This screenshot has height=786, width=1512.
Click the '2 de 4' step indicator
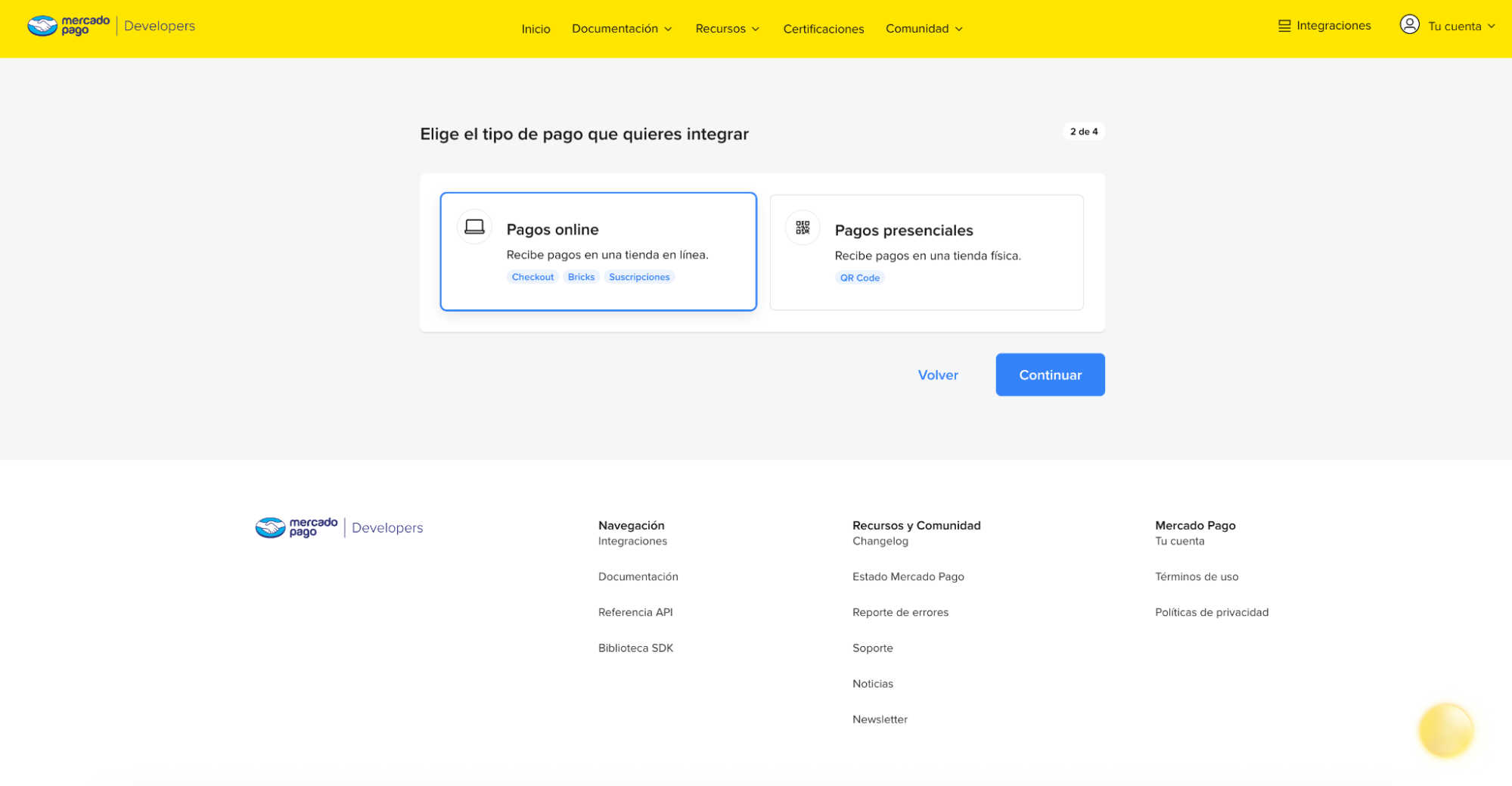[1084, 132]
